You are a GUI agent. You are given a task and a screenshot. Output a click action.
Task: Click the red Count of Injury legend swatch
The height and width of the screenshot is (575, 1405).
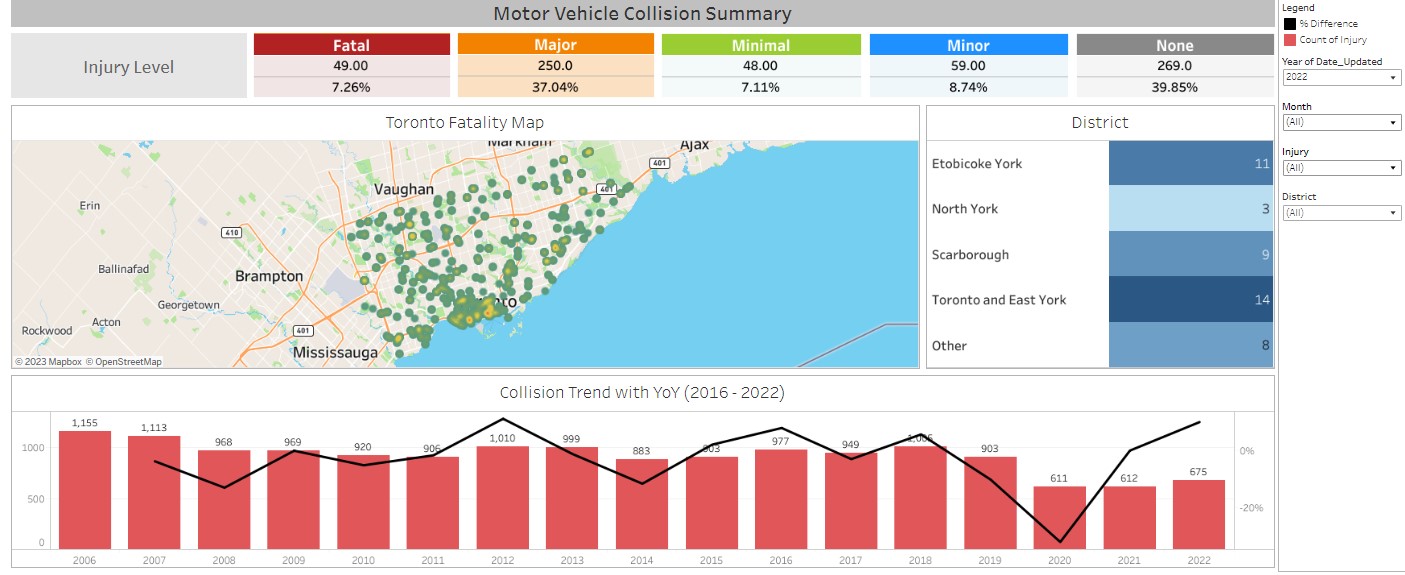pos(1290,40)
